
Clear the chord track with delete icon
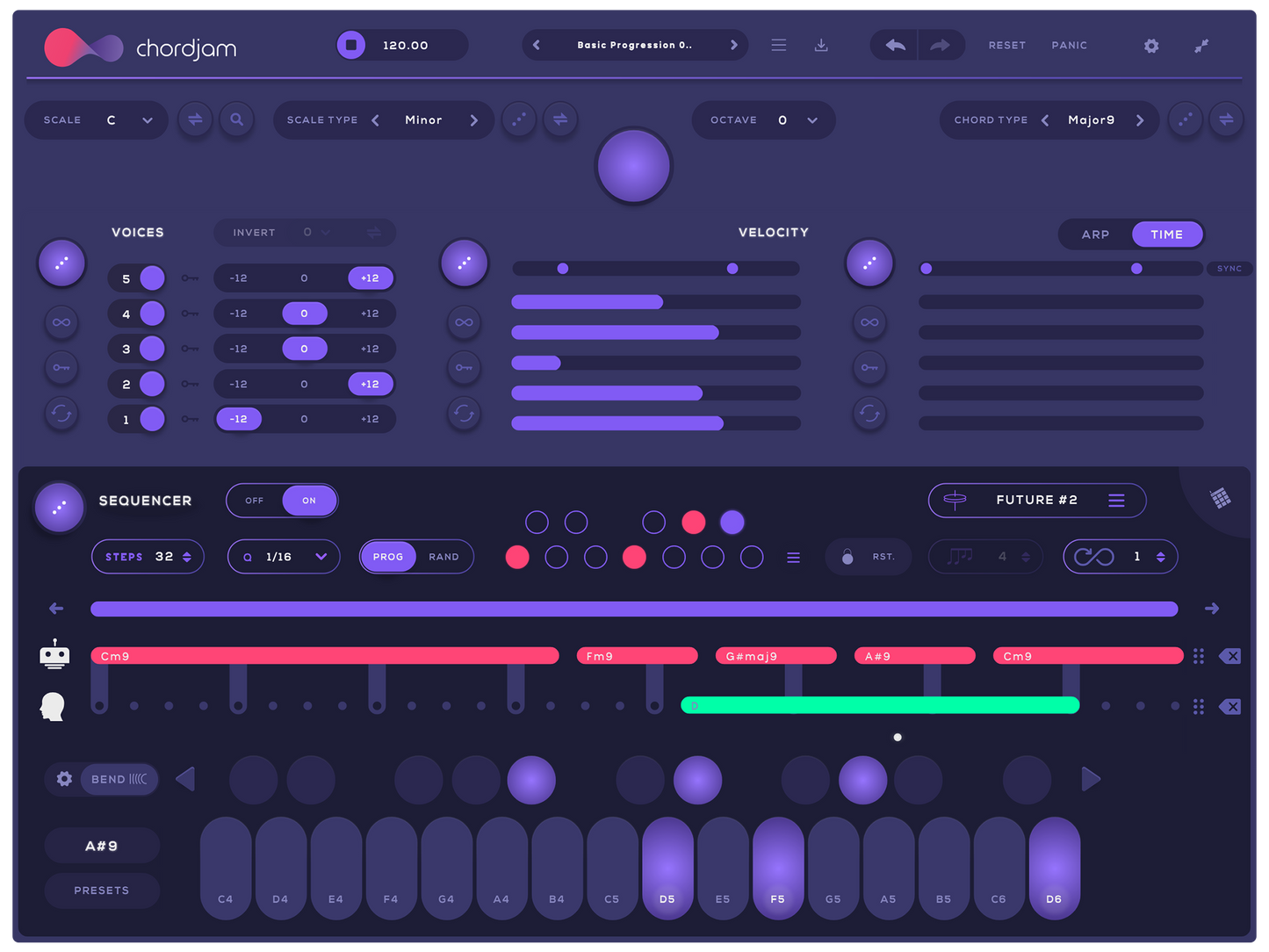pyautogui.click(x=1229, y=656)
